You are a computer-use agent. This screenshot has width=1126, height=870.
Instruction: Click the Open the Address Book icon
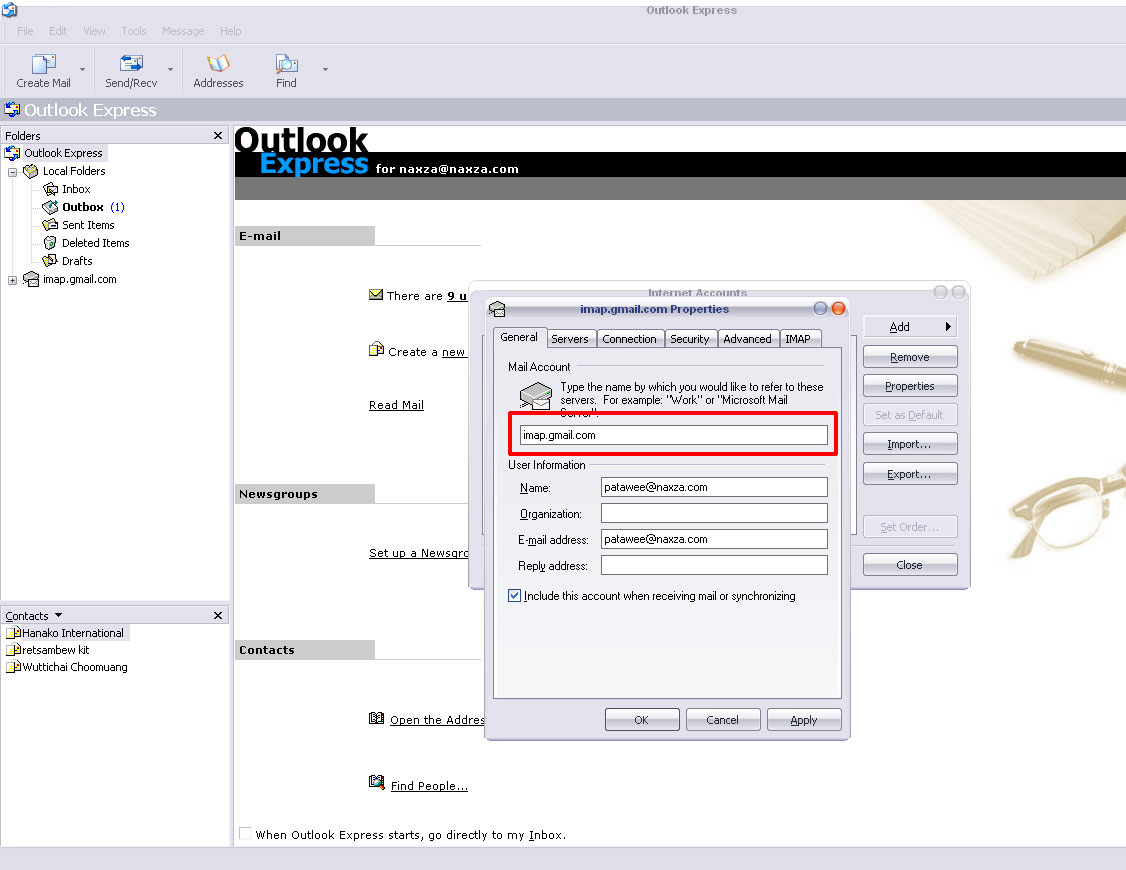coord(376,718)
